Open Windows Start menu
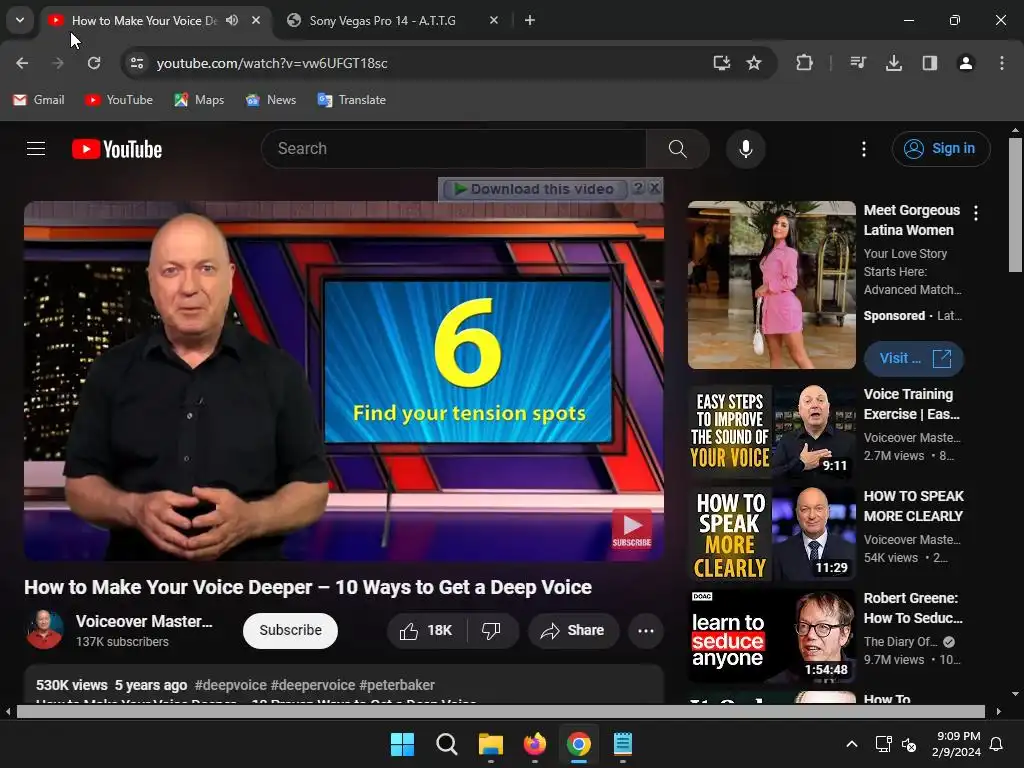1024x768 pixels. tap(402, 744)
